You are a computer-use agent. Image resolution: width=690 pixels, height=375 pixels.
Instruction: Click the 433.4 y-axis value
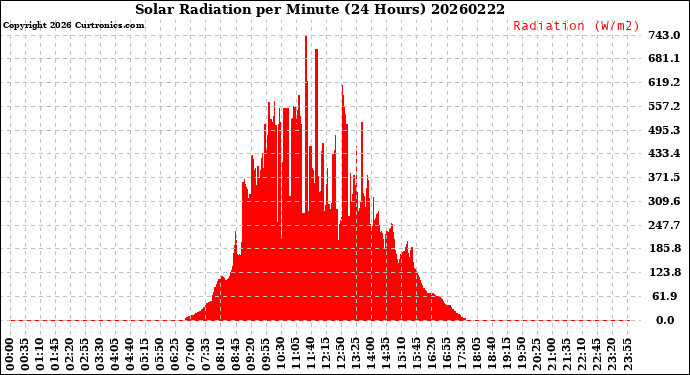[664, 154]
